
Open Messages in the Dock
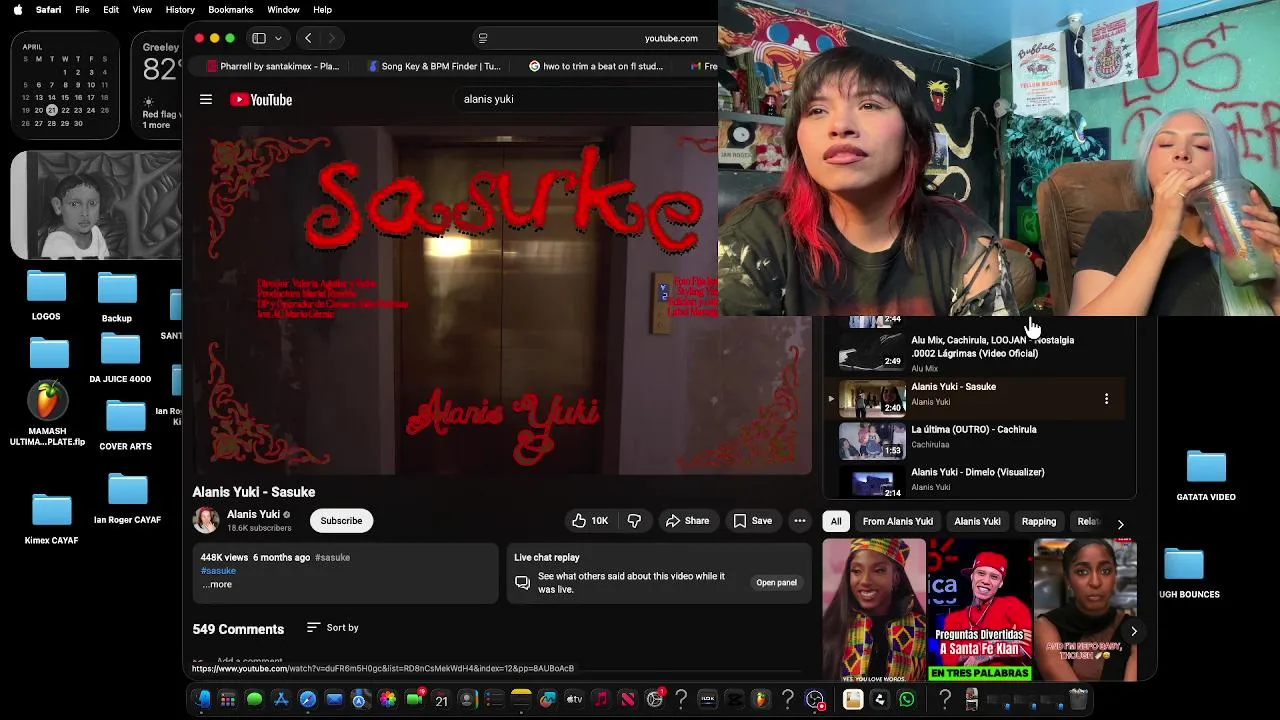pyautogui.click(x=254, y=700)
